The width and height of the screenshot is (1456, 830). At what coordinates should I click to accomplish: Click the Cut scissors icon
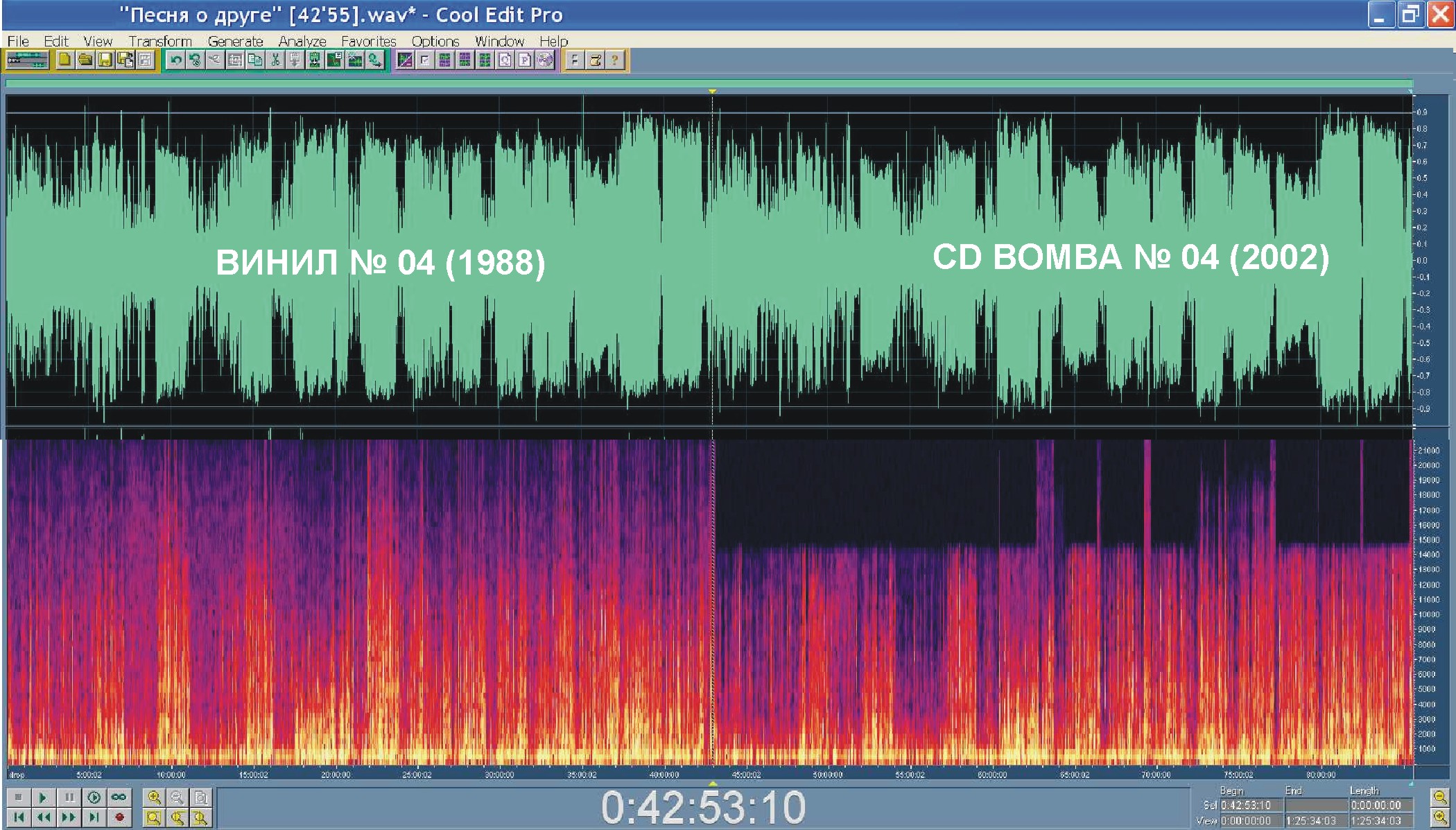click(x=275, y=60)
